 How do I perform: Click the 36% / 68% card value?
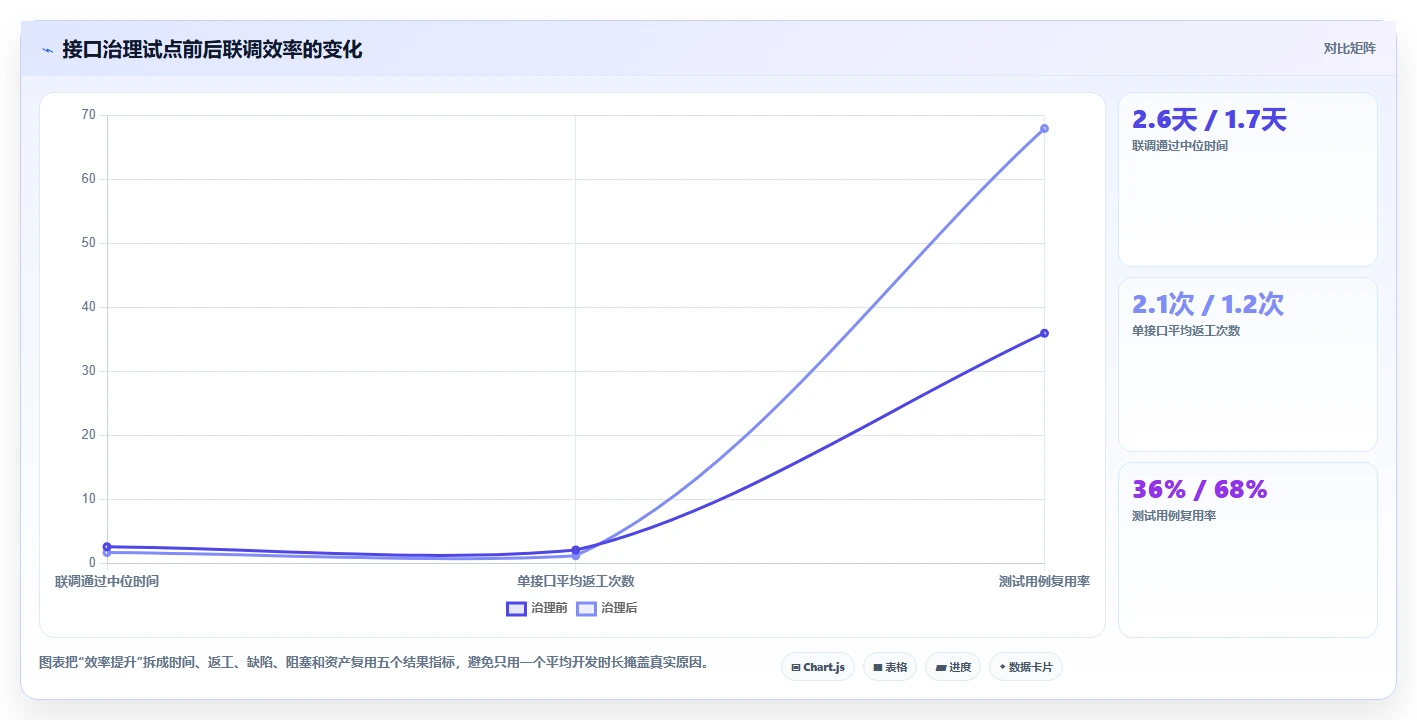(x=1200, y=489)
